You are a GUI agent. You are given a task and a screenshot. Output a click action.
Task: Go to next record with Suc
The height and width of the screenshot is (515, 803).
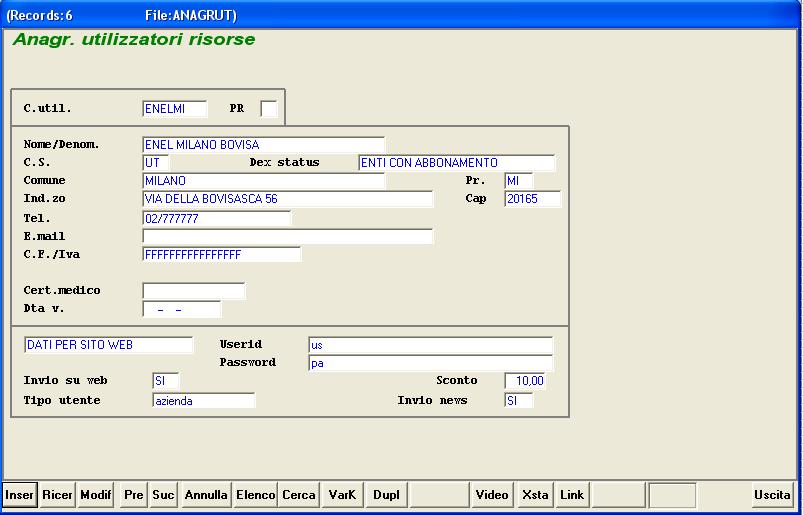pyautogui.click(x=163, y=495)
